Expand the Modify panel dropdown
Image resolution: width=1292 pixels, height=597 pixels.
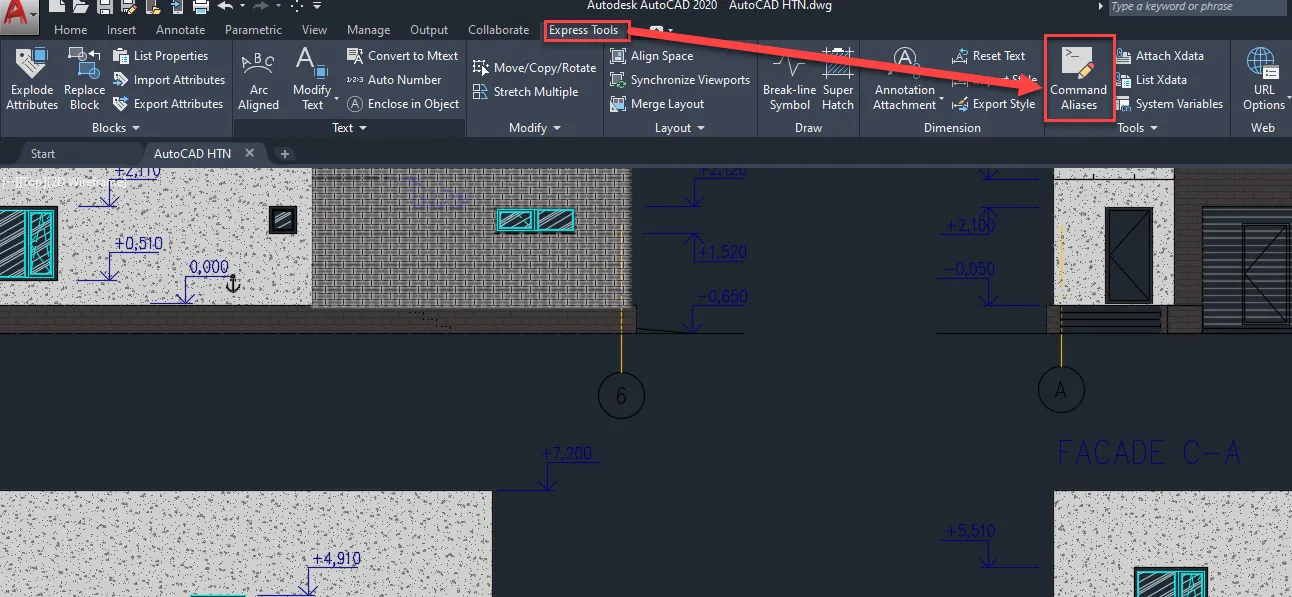click(534, 127)
